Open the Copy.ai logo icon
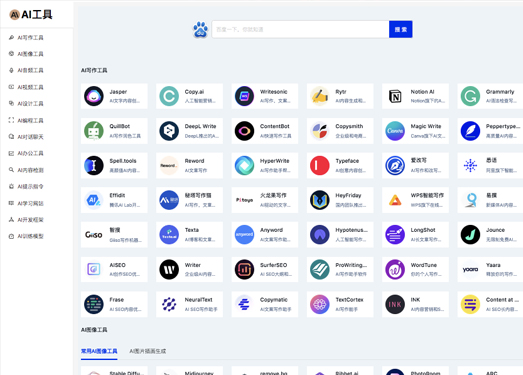The height and width of the screenshot is (375, 523). (169, 96)
